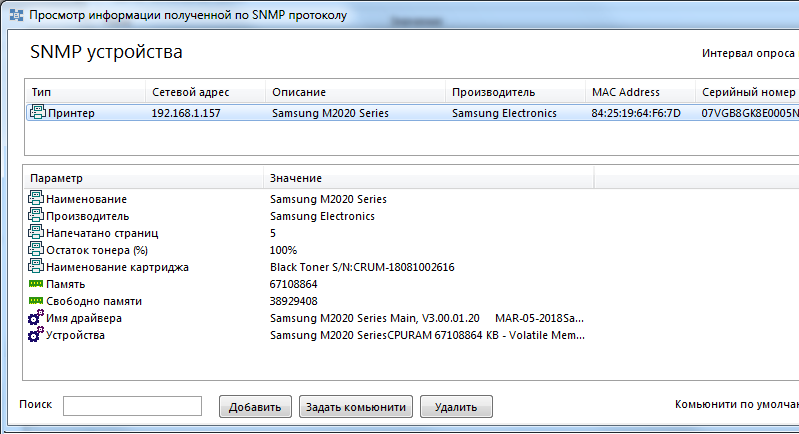Click the Добавить button
Screen dimensions: 799x434
255,406
